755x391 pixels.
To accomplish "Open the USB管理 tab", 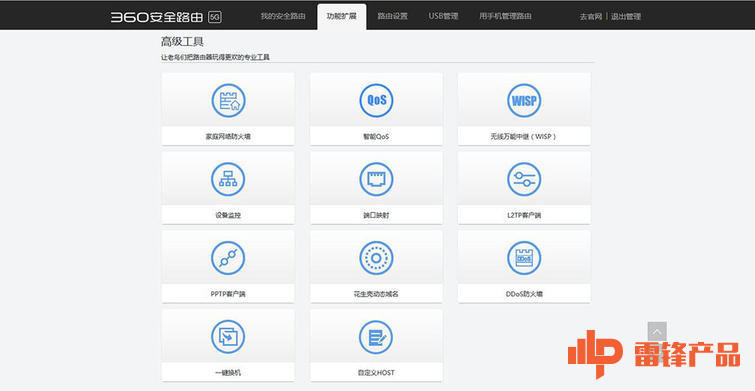I will pyautogui.click(x=443, y=16).
